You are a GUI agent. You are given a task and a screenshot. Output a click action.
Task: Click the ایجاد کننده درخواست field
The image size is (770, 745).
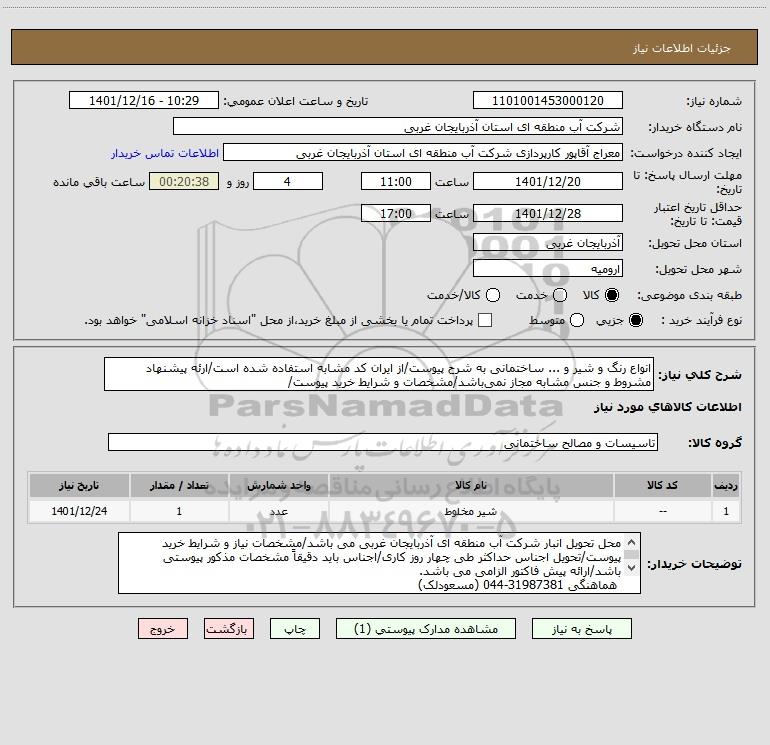pyautogui.click(x=423, y=153)
